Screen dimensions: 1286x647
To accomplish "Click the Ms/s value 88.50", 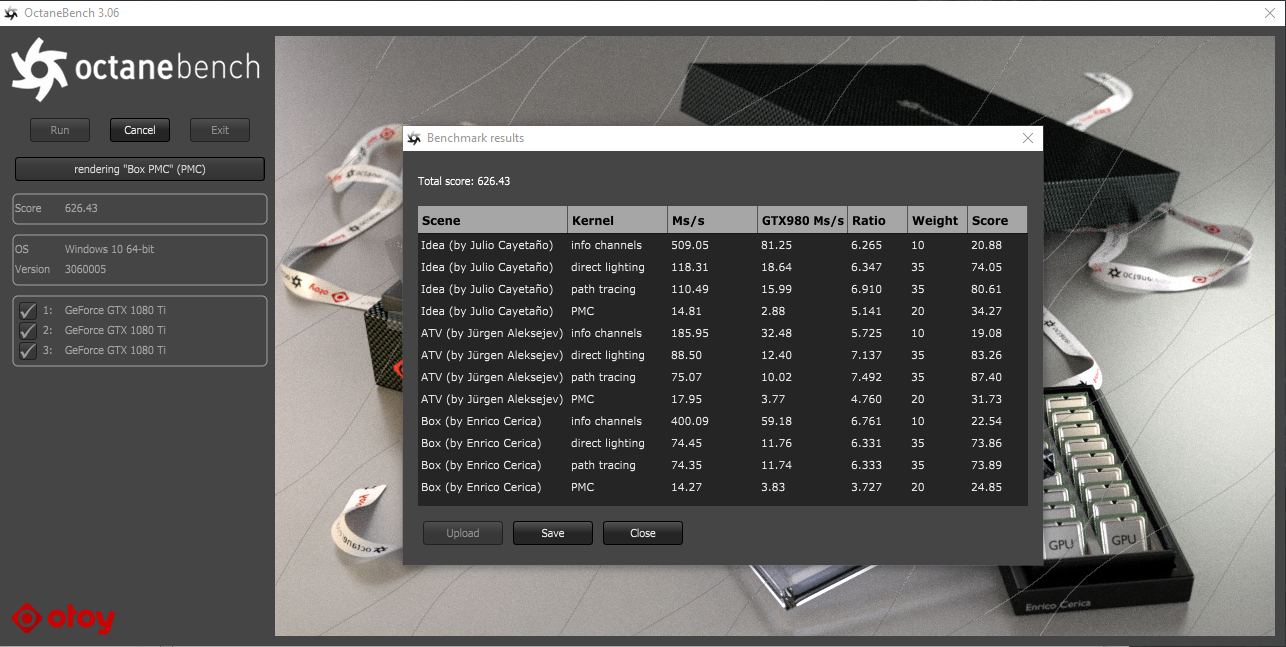I will tap(686, 355).
